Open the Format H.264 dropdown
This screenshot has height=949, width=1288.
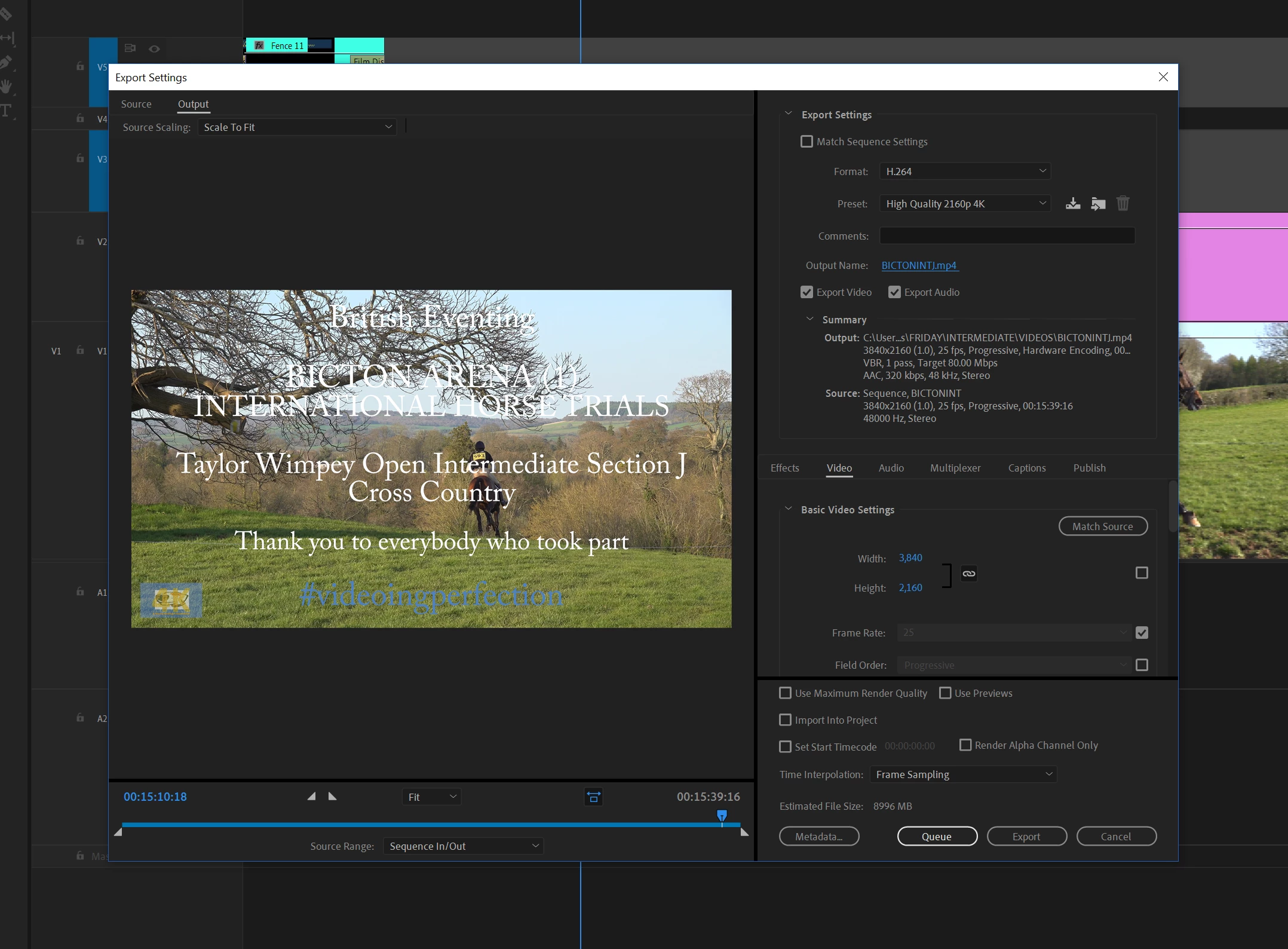coord(965,172)
